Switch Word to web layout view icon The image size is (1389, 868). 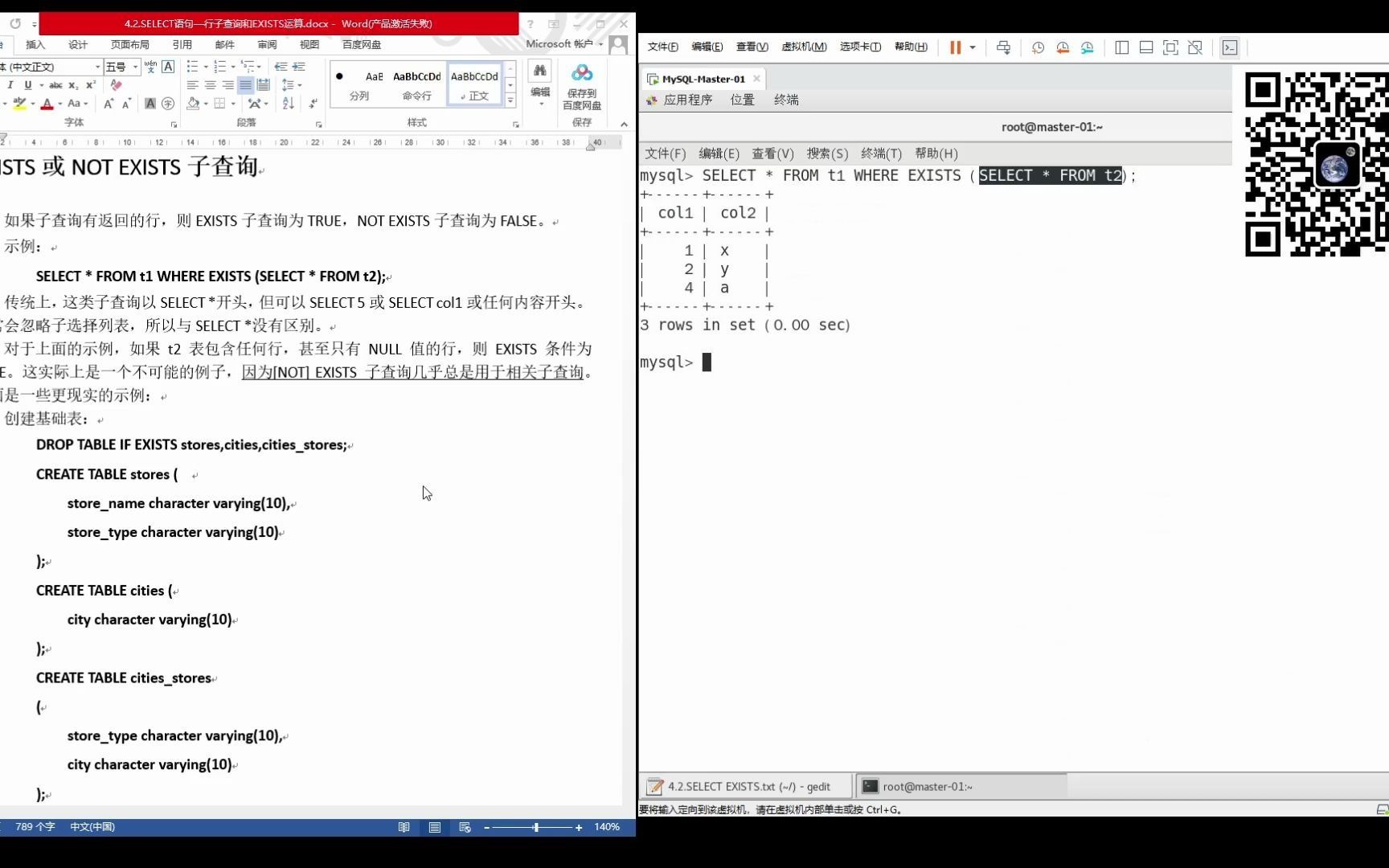tap(465, 827)
